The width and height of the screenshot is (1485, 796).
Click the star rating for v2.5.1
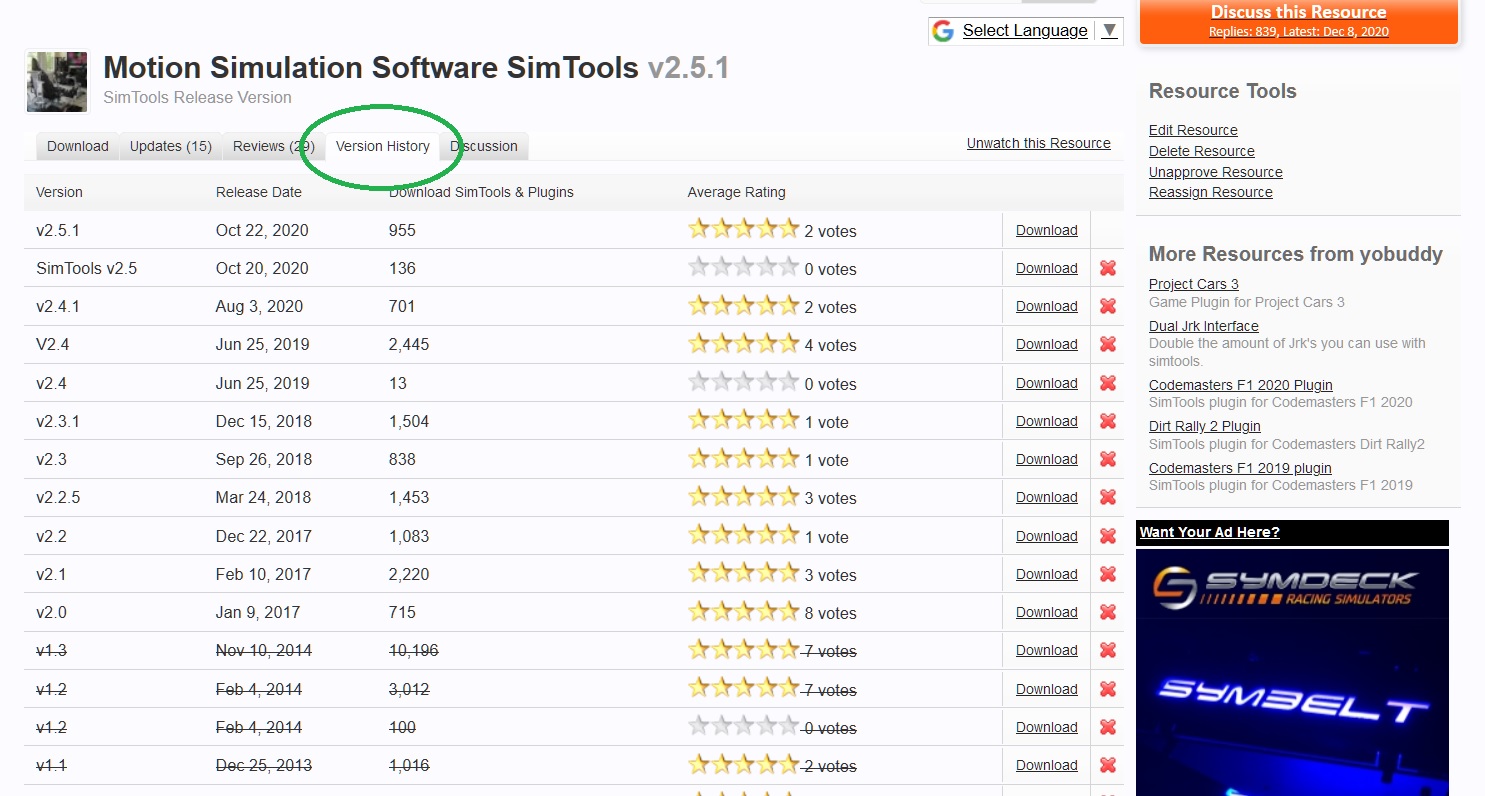click(x=743, y=229)
